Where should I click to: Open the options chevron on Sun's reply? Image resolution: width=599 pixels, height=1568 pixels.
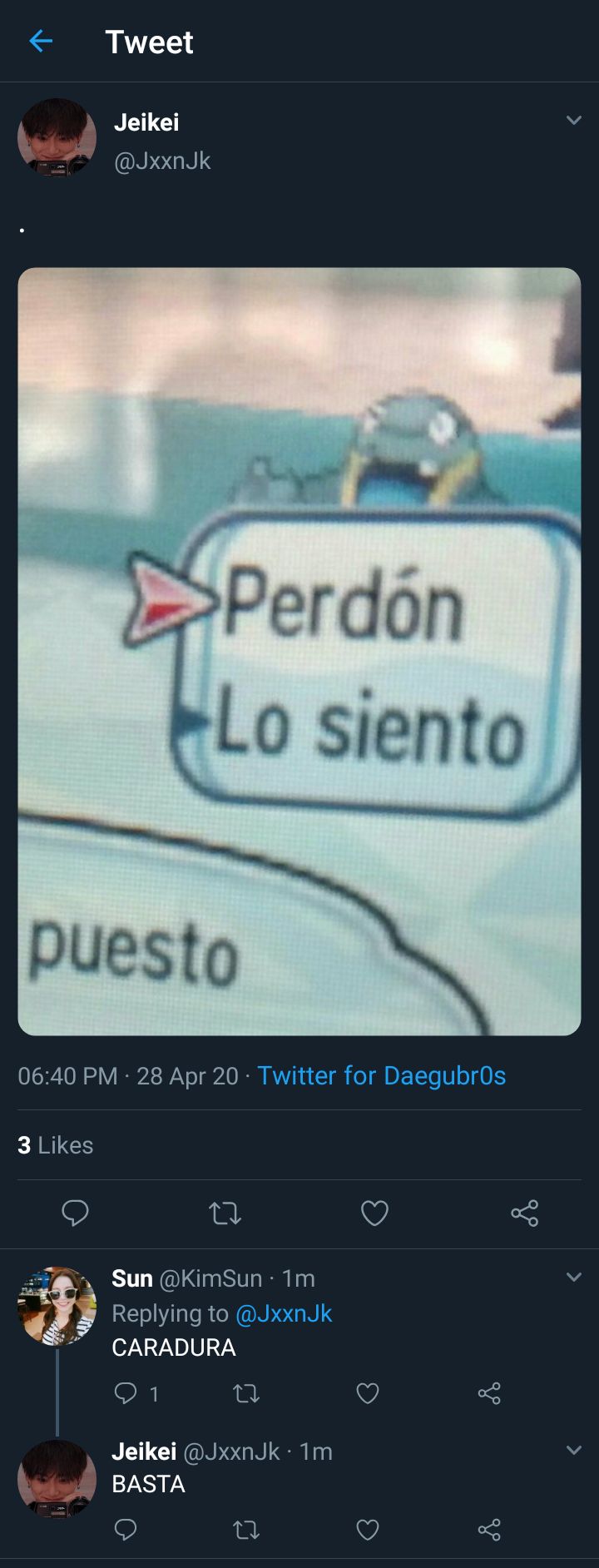(573, 1277)
